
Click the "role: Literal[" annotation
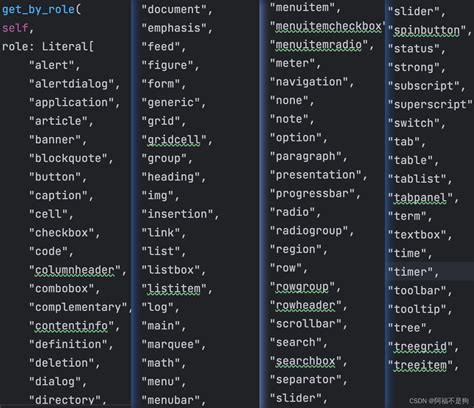pyautogui.click(x=48, y=46)
